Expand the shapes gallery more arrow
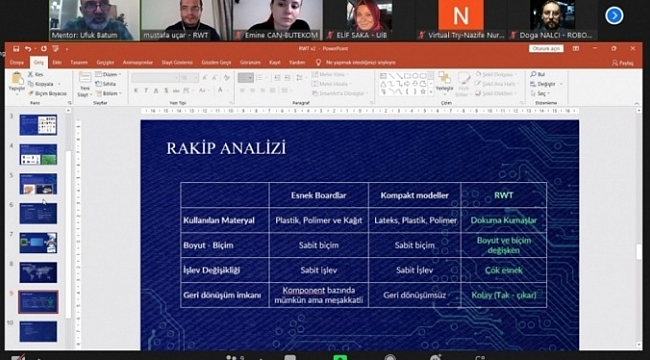This screenshot has width=650, height=360. [431, 93]
